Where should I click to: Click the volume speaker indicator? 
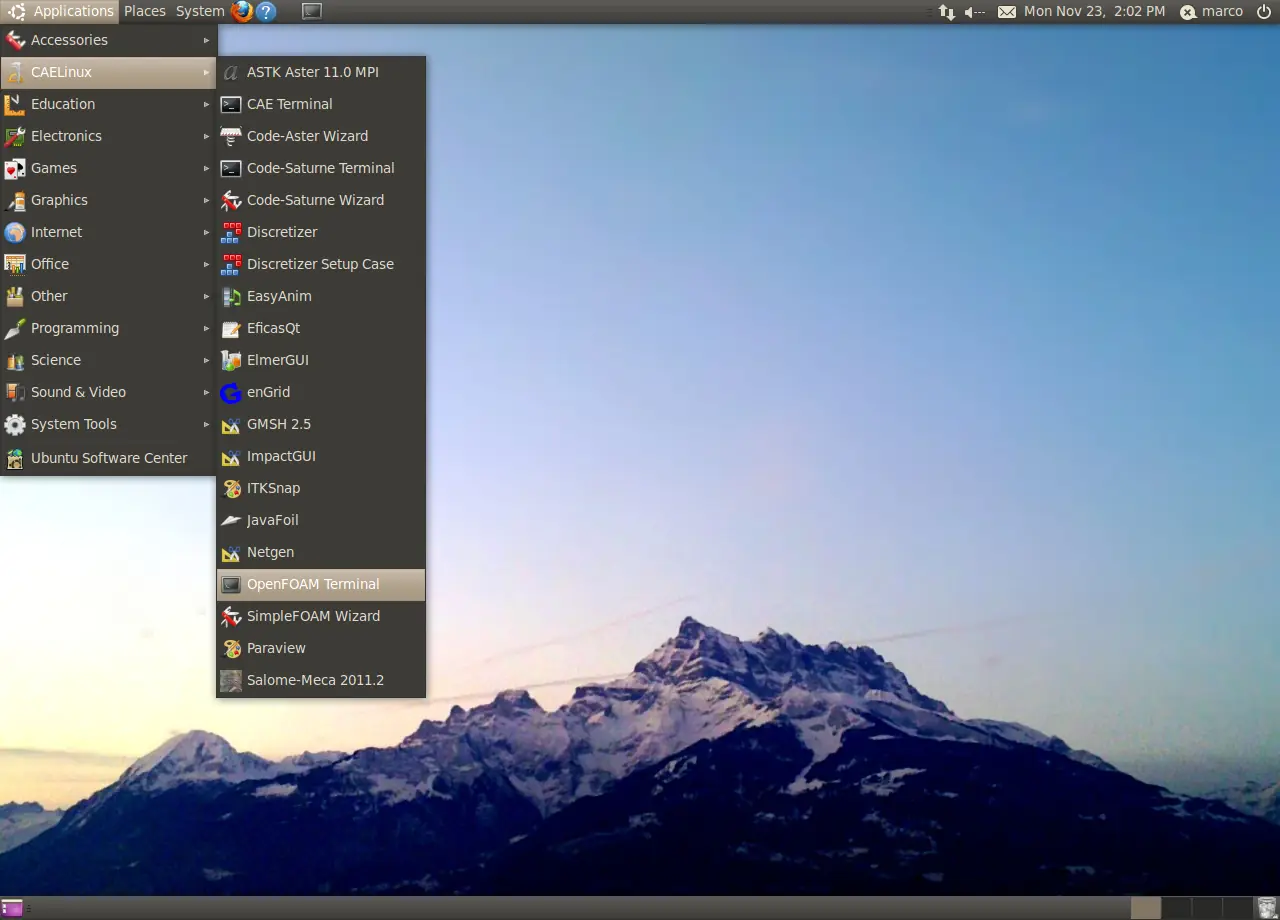[975, 12]
